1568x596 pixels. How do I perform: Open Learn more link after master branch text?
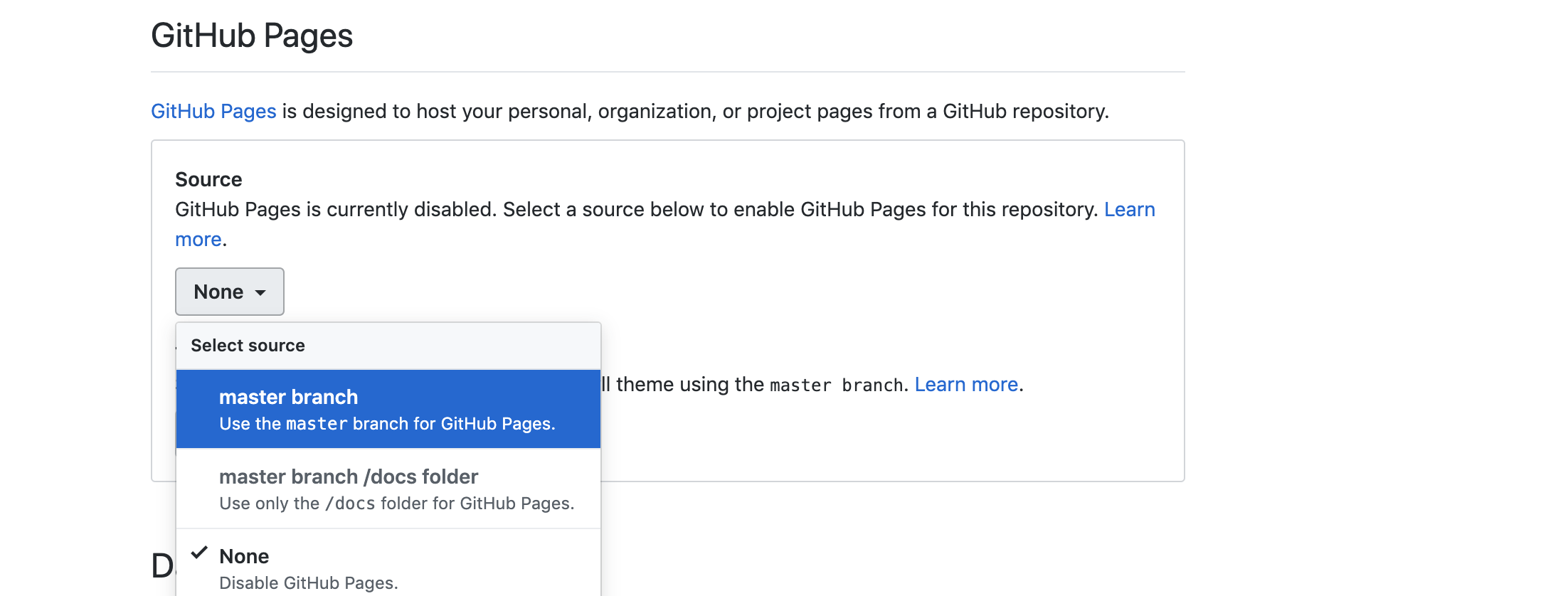[x=966, y=385]
